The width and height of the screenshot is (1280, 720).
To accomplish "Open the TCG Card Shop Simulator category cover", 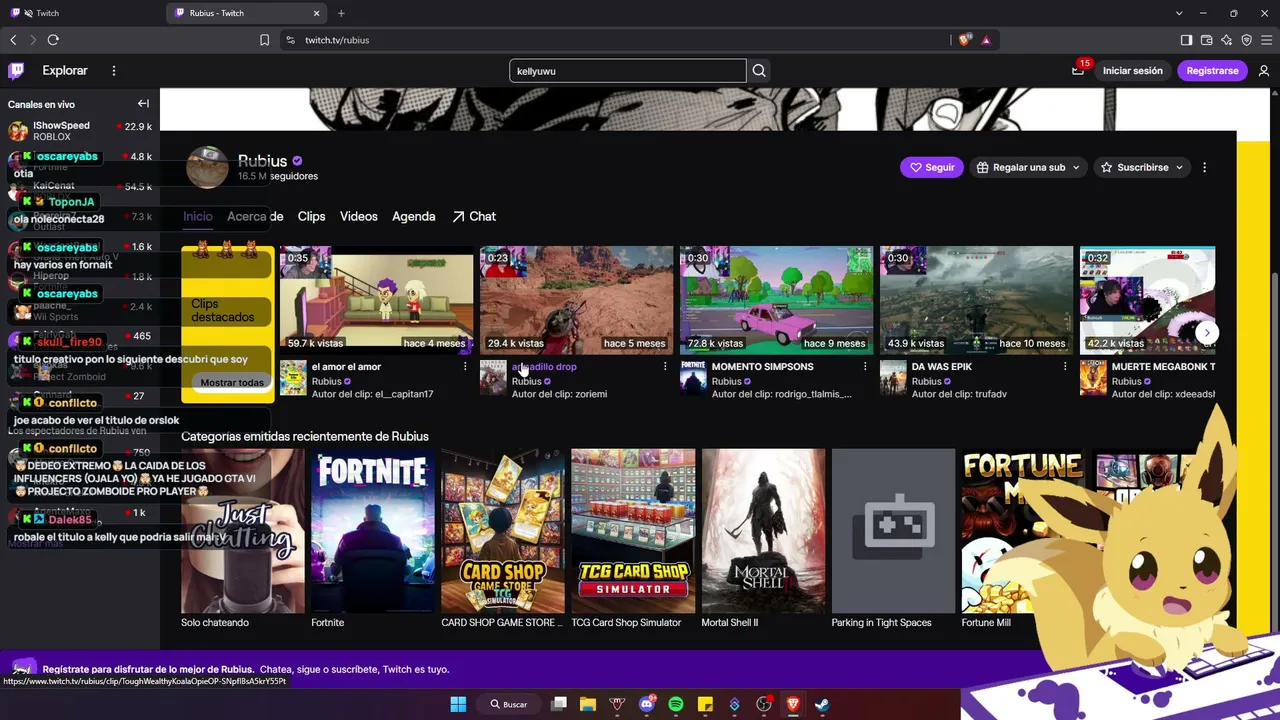I will tap(633, 531).
